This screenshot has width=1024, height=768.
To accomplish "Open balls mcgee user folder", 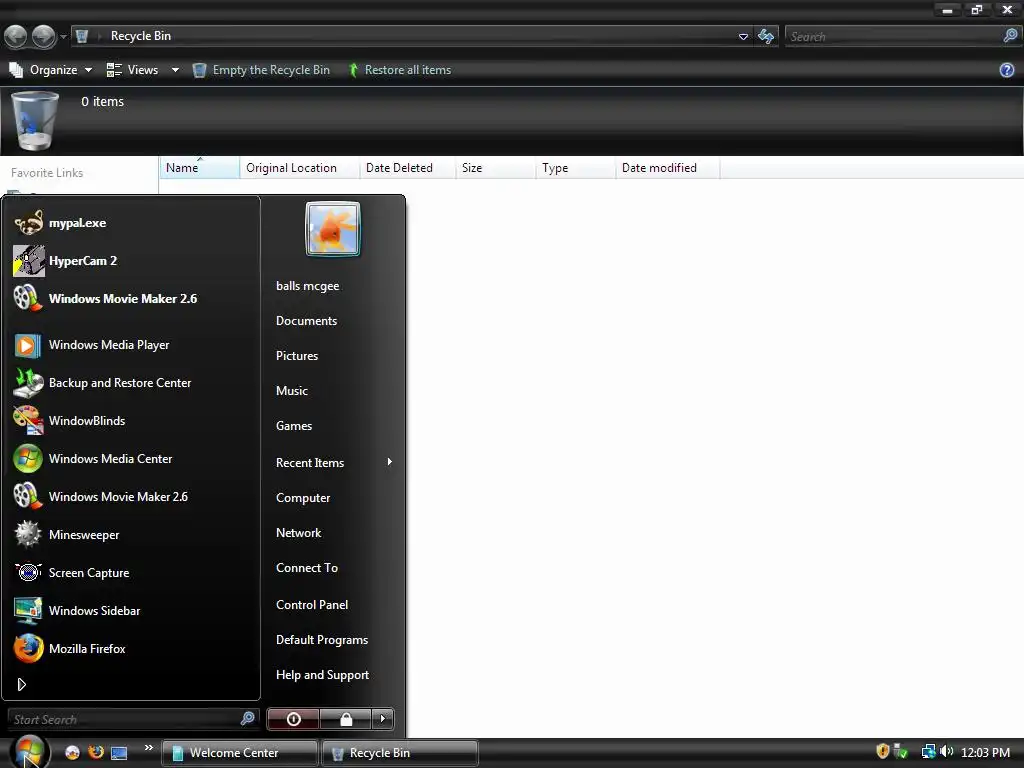I will [308, 286].
